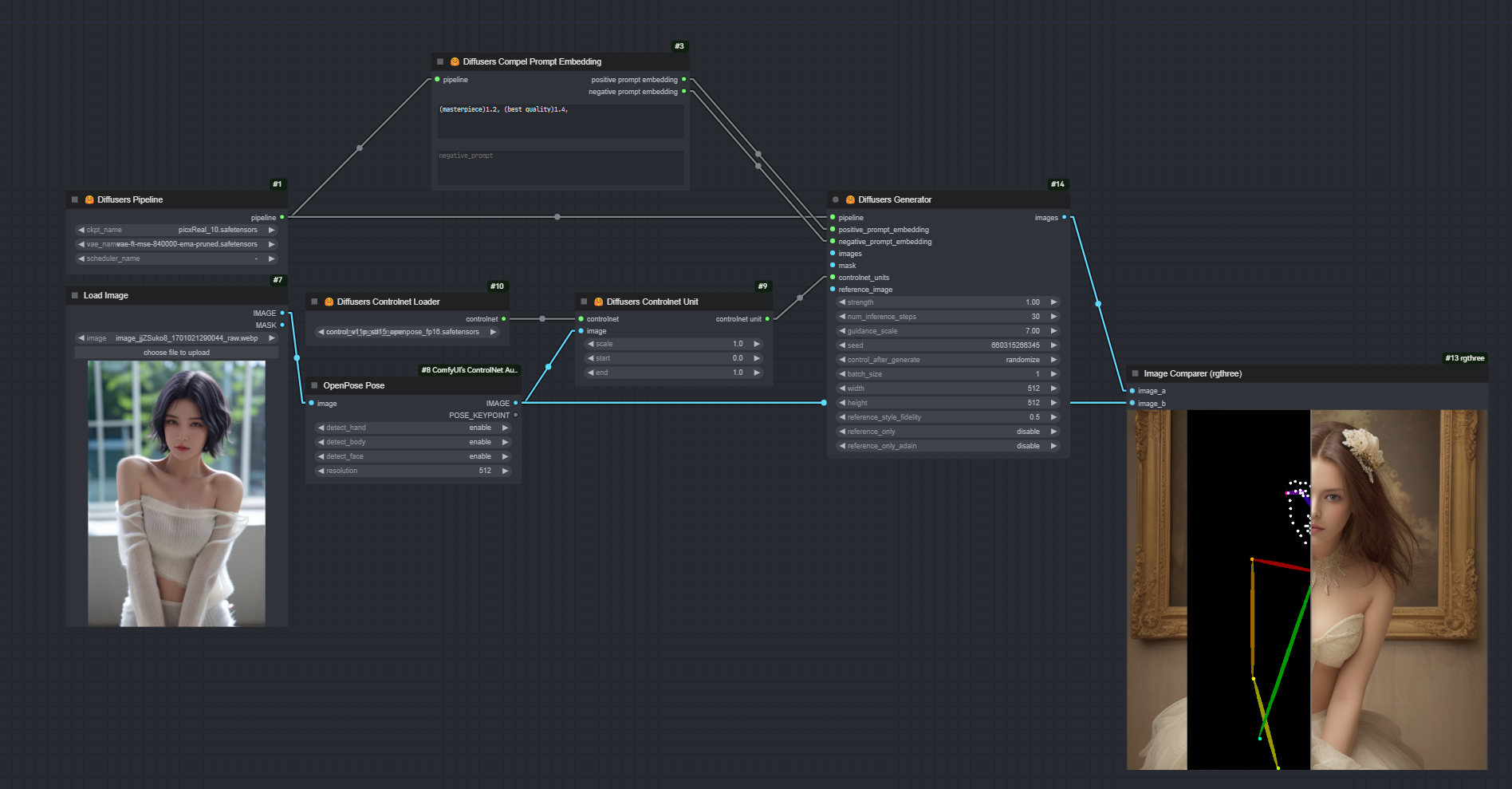The width and height of the screenshot is (1512, 789).
Task: Click the ComfyUI's ControlNet Aux badge
Action: 469,370
